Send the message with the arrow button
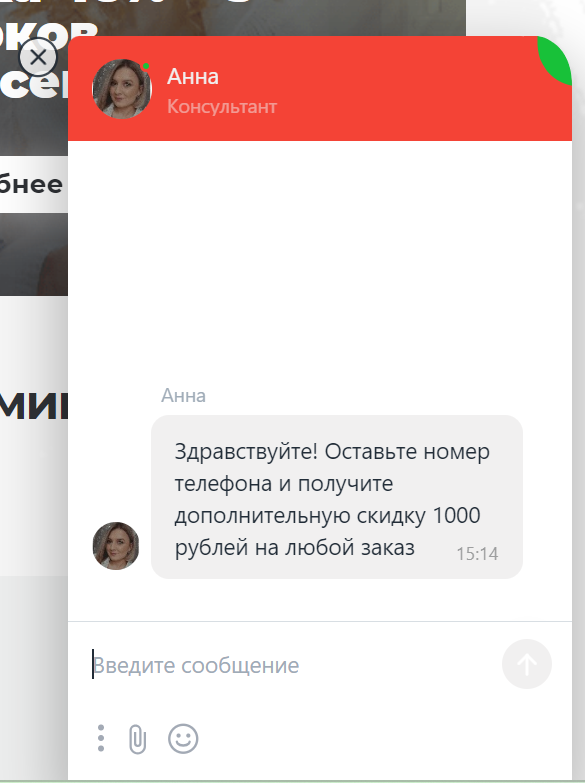The width and height of the screenshot is (585, 783). 527,664
